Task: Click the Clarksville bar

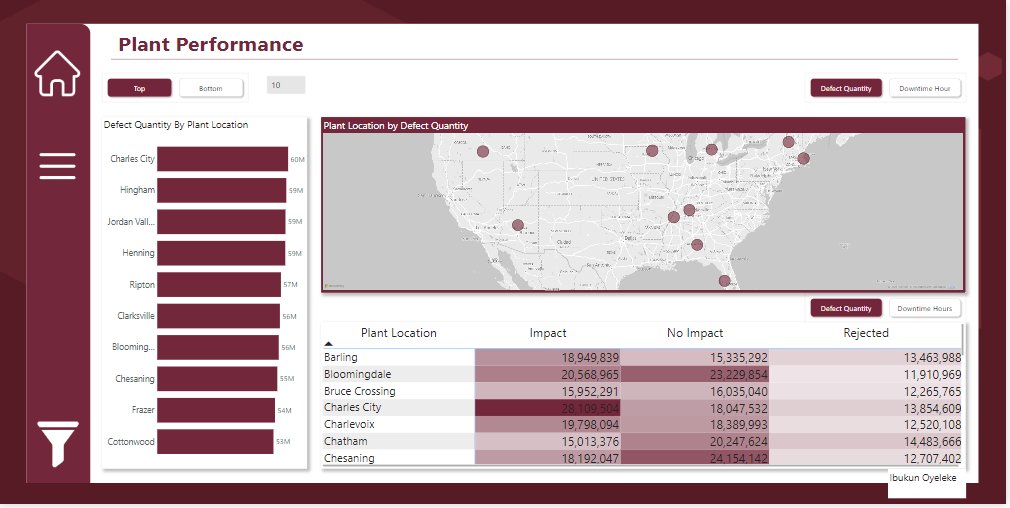Action: [x=218, y=316]
